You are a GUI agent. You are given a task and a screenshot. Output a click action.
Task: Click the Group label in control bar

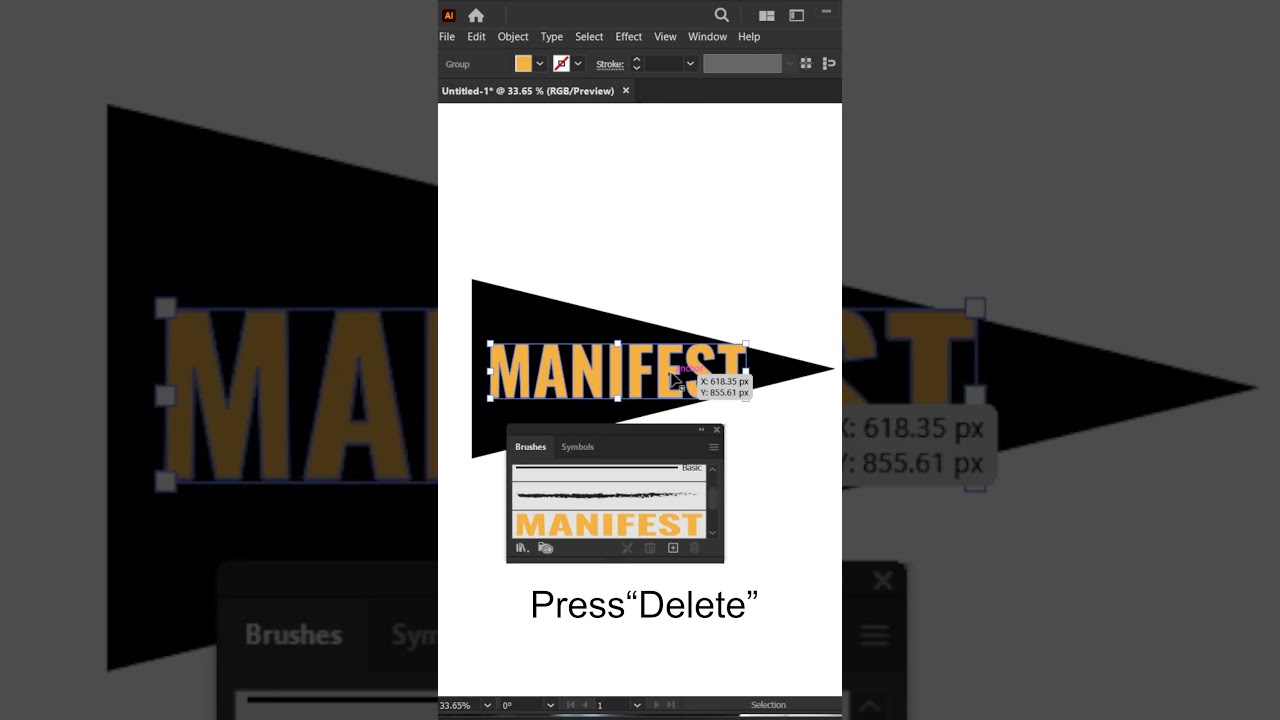click(457, 64)
